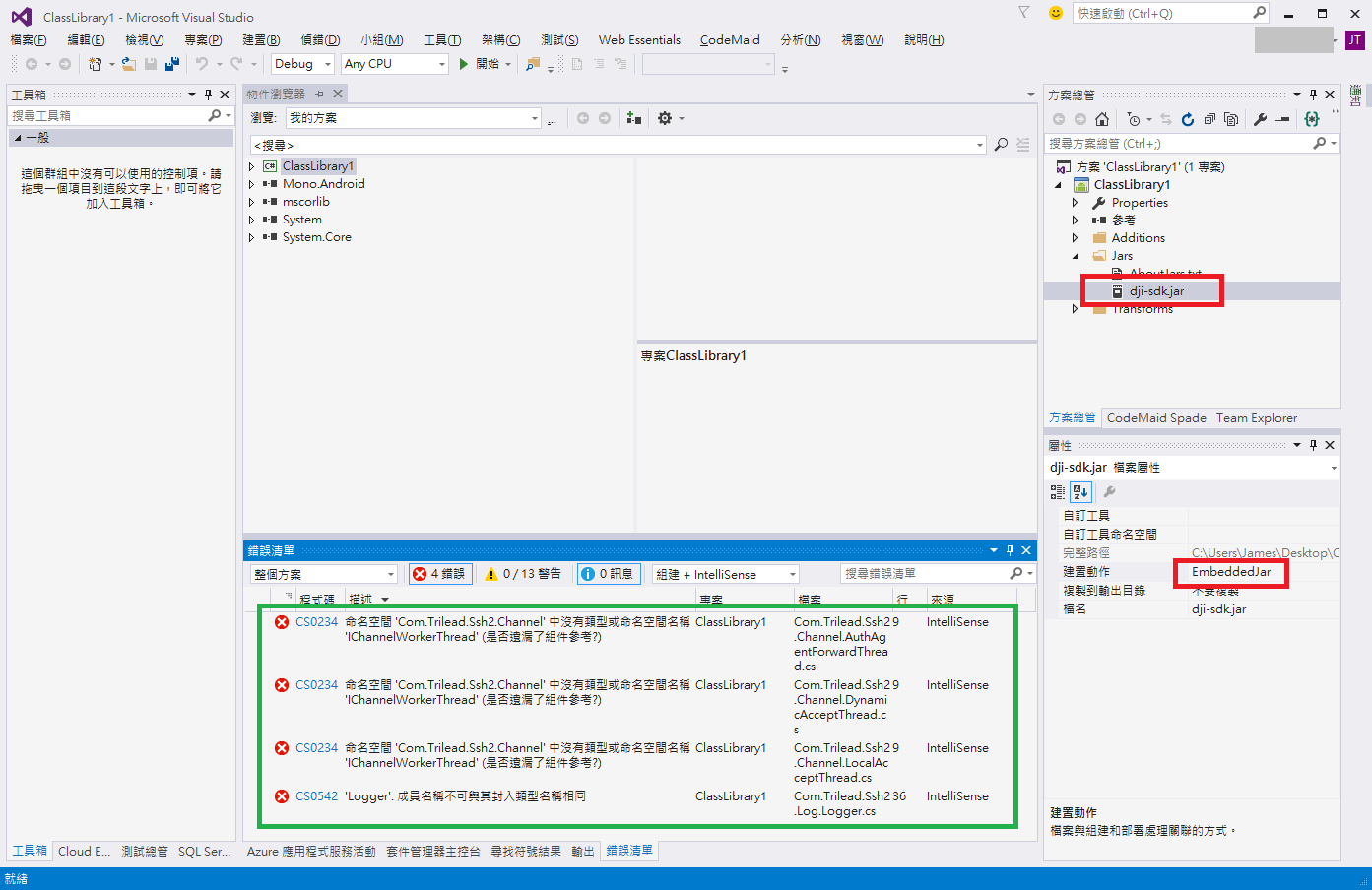Click the Categorized view icon in Properties panel
The height and width of the screenshot is (890, 1372).
pyautogui.click(x=1058, y=491)
